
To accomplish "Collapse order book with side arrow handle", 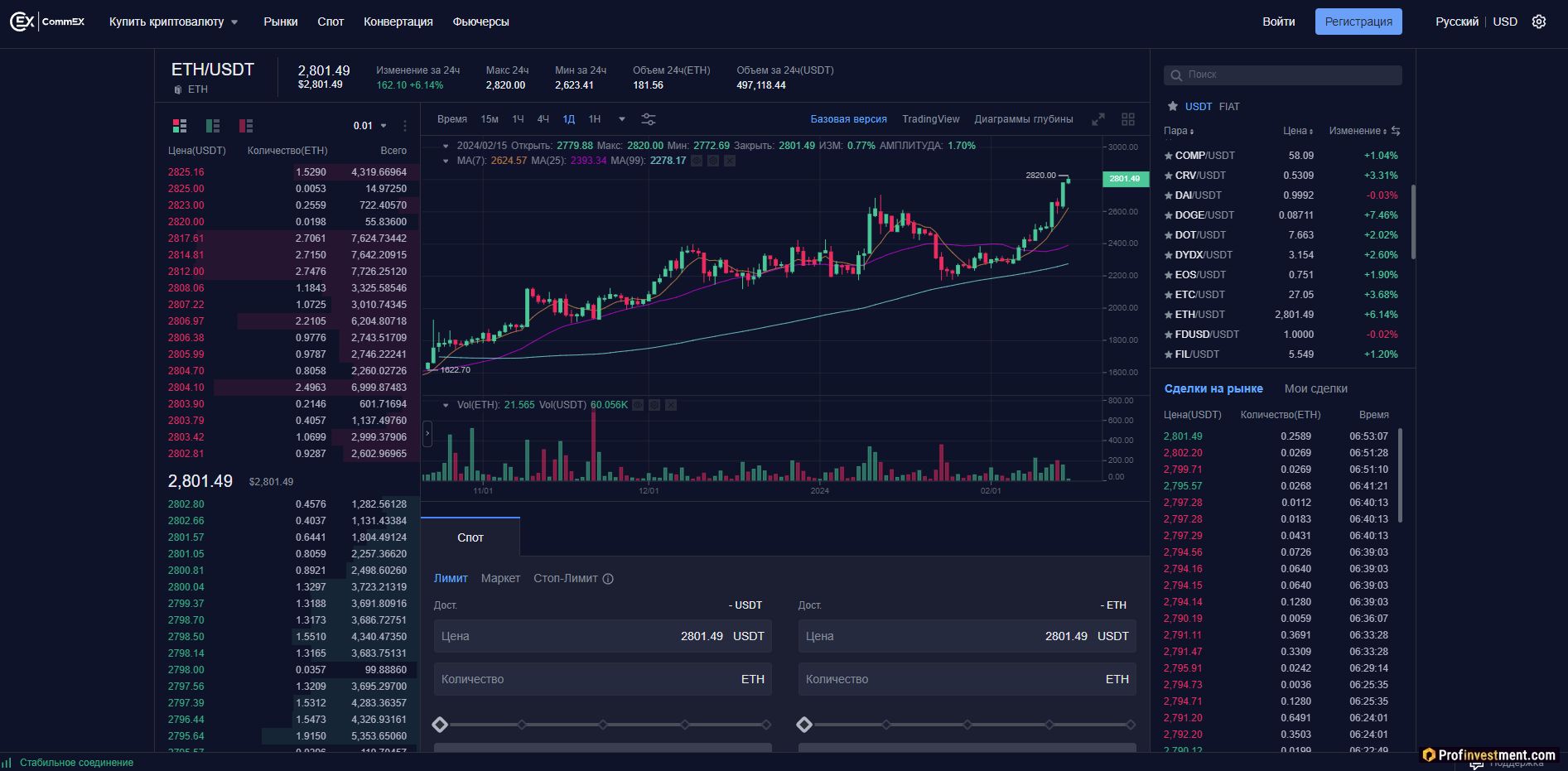I will pyautogui.click(x=427, y=433).
